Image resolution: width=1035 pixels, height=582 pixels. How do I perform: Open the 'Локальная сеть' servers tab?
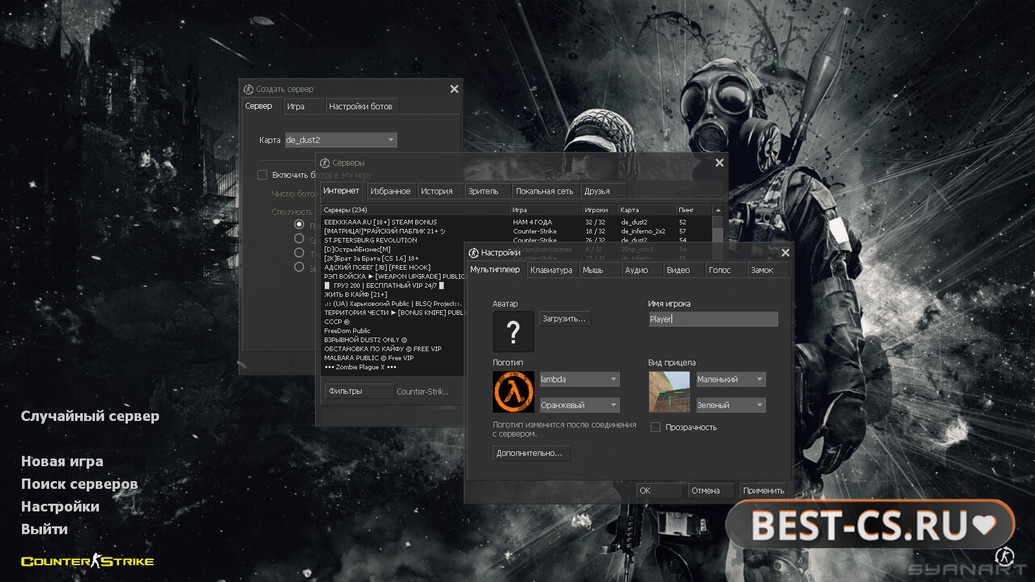coord(545,191)
